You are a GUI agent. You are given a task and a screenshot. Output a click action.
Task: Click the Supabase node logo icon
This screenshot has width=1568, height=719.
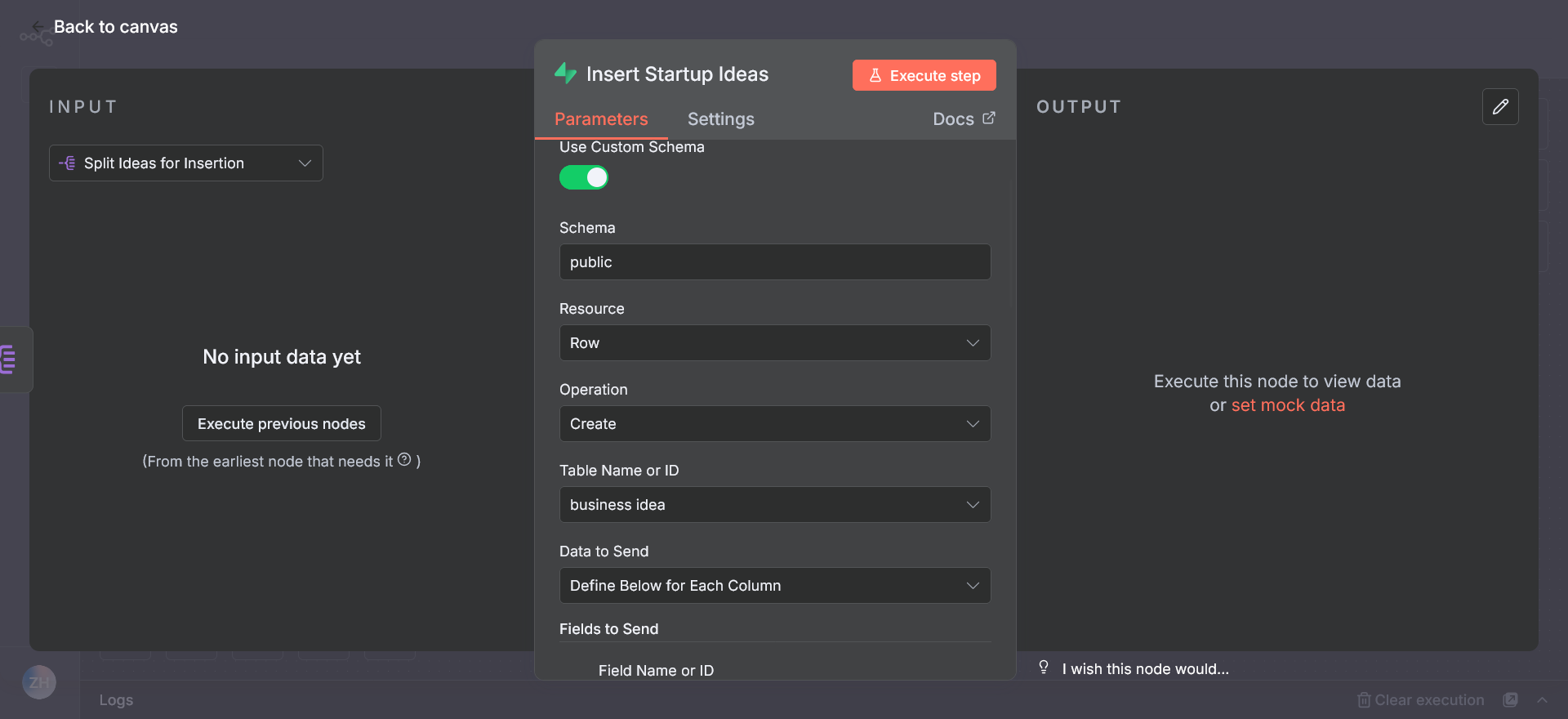click(565, 74)
